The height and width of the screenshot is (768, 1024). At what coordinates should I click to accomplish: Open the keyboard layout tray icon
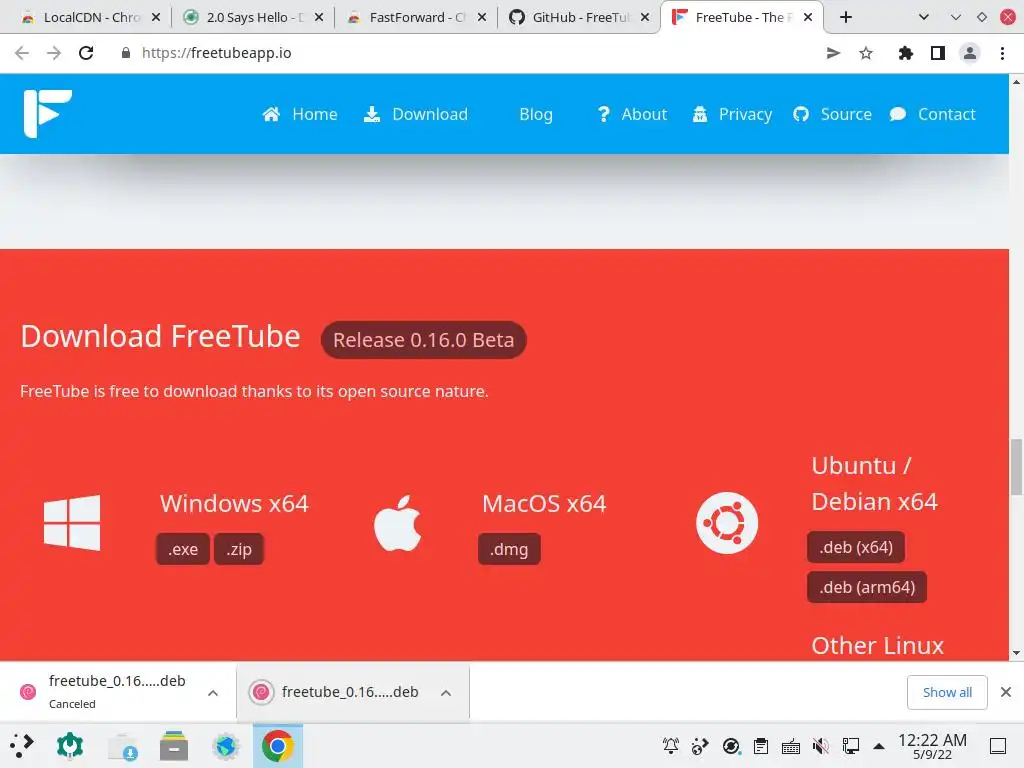[x=791, y=746]
